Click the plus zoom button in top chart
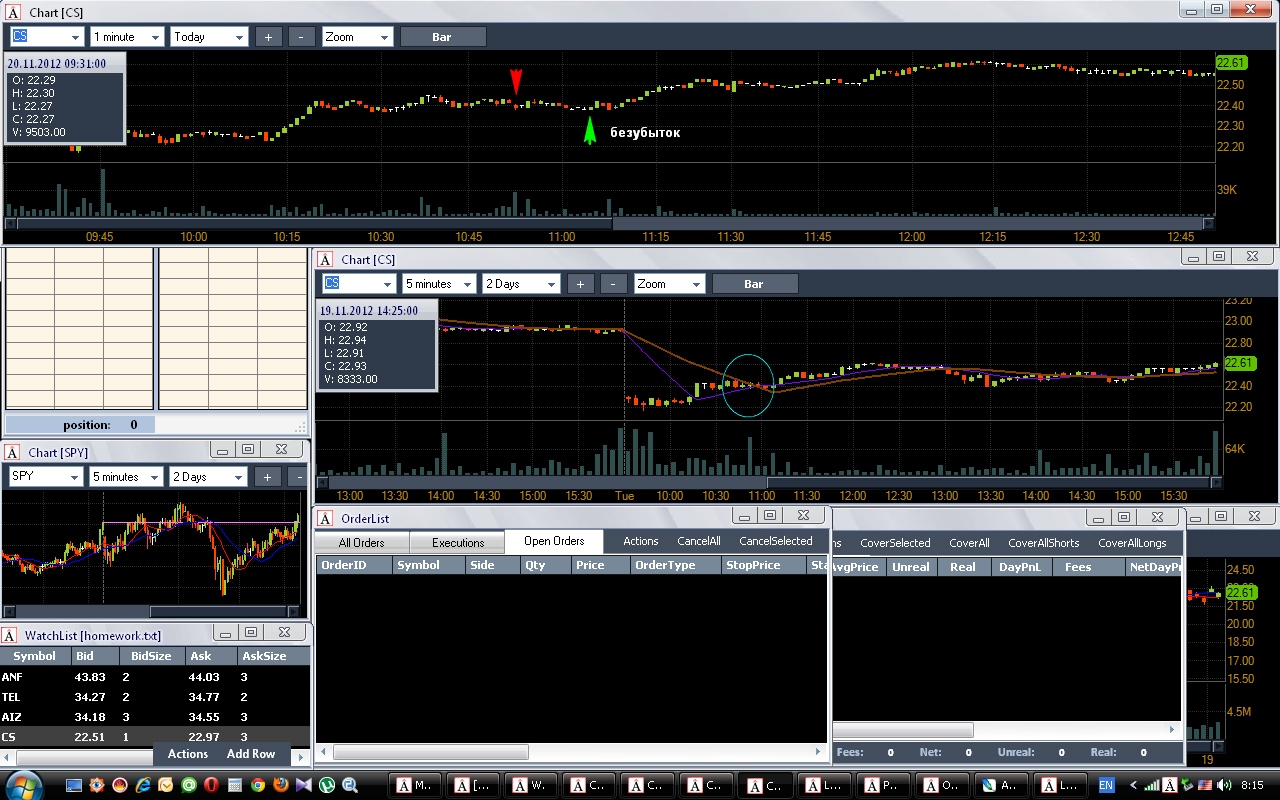The width and height of the screenshot is (1280, 800). 268,37
